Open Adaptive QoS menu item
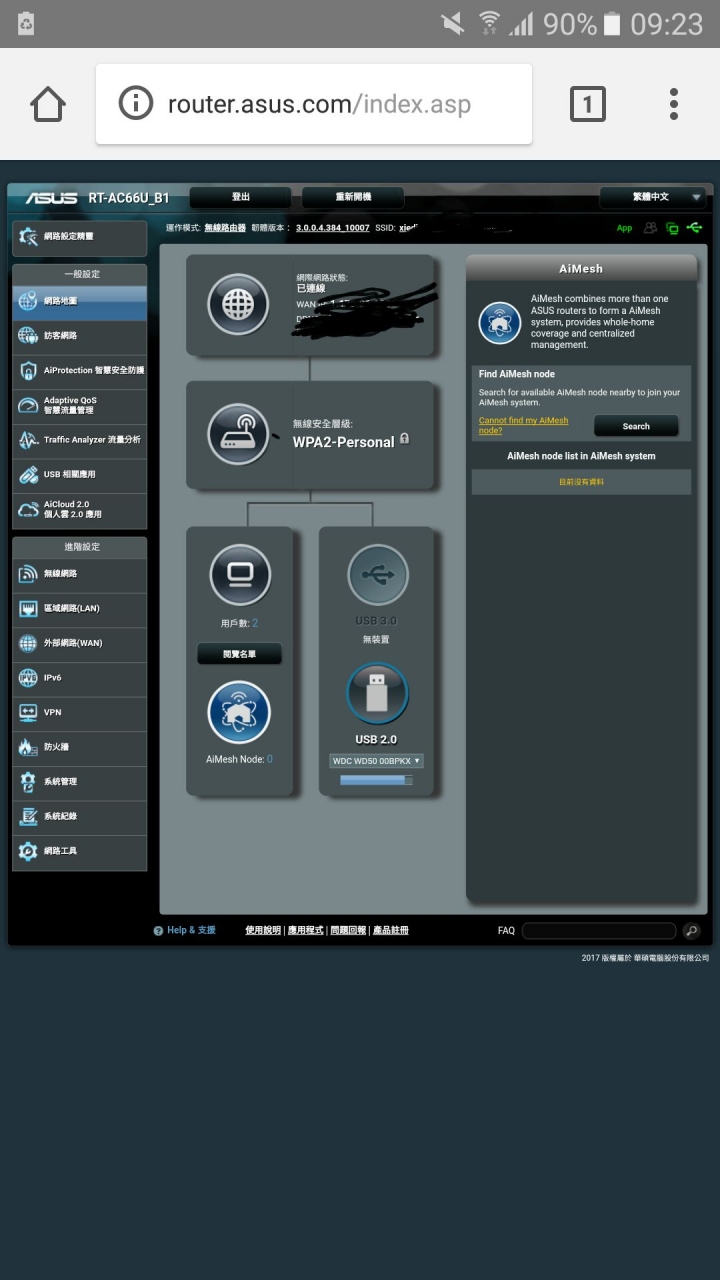720x1280 pixels. [80, 405]
